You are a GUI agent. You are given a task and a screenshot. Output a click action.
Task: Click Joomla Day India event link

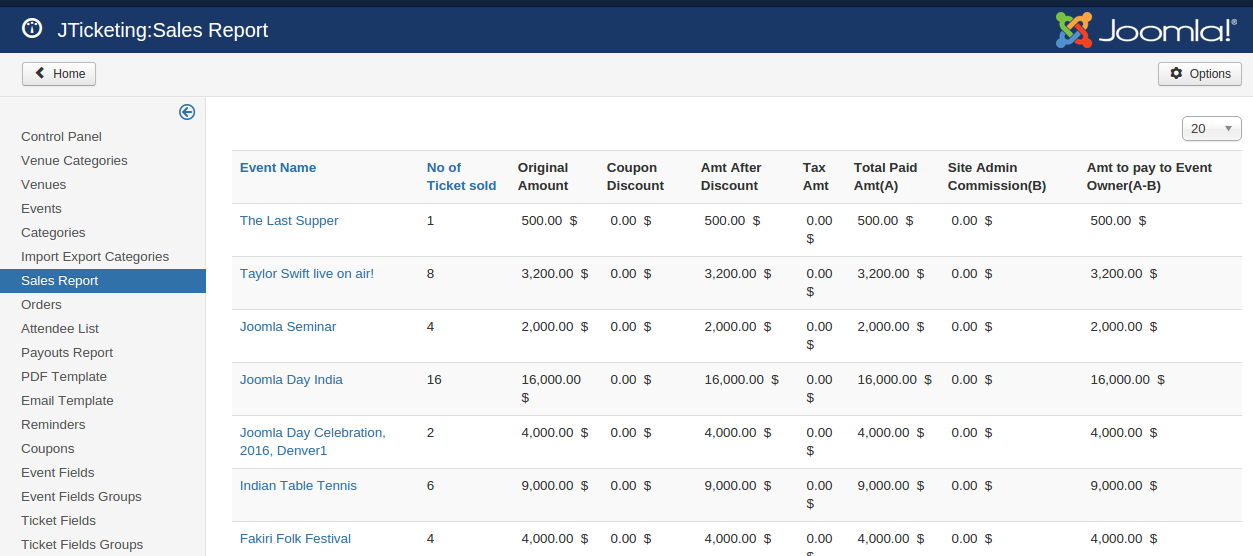point(291,380)
